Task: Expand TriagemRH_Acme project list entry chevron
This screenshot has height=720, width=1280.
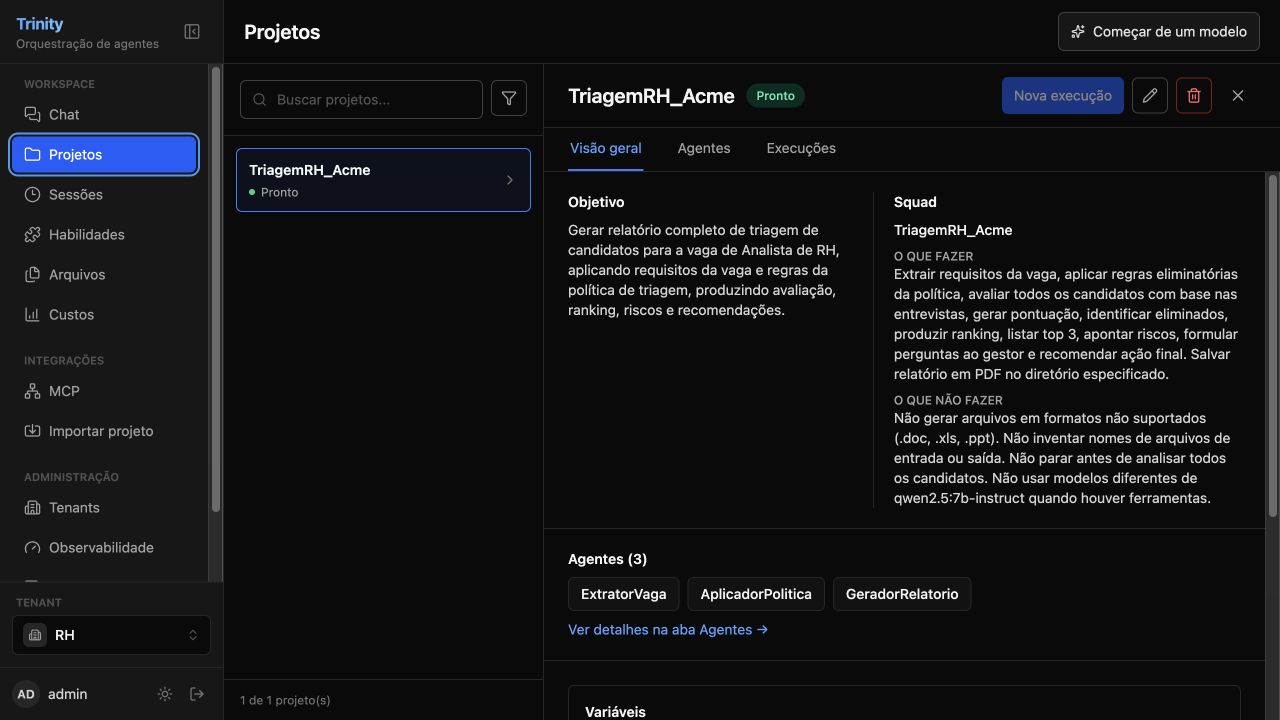Action: click(510, 180)
